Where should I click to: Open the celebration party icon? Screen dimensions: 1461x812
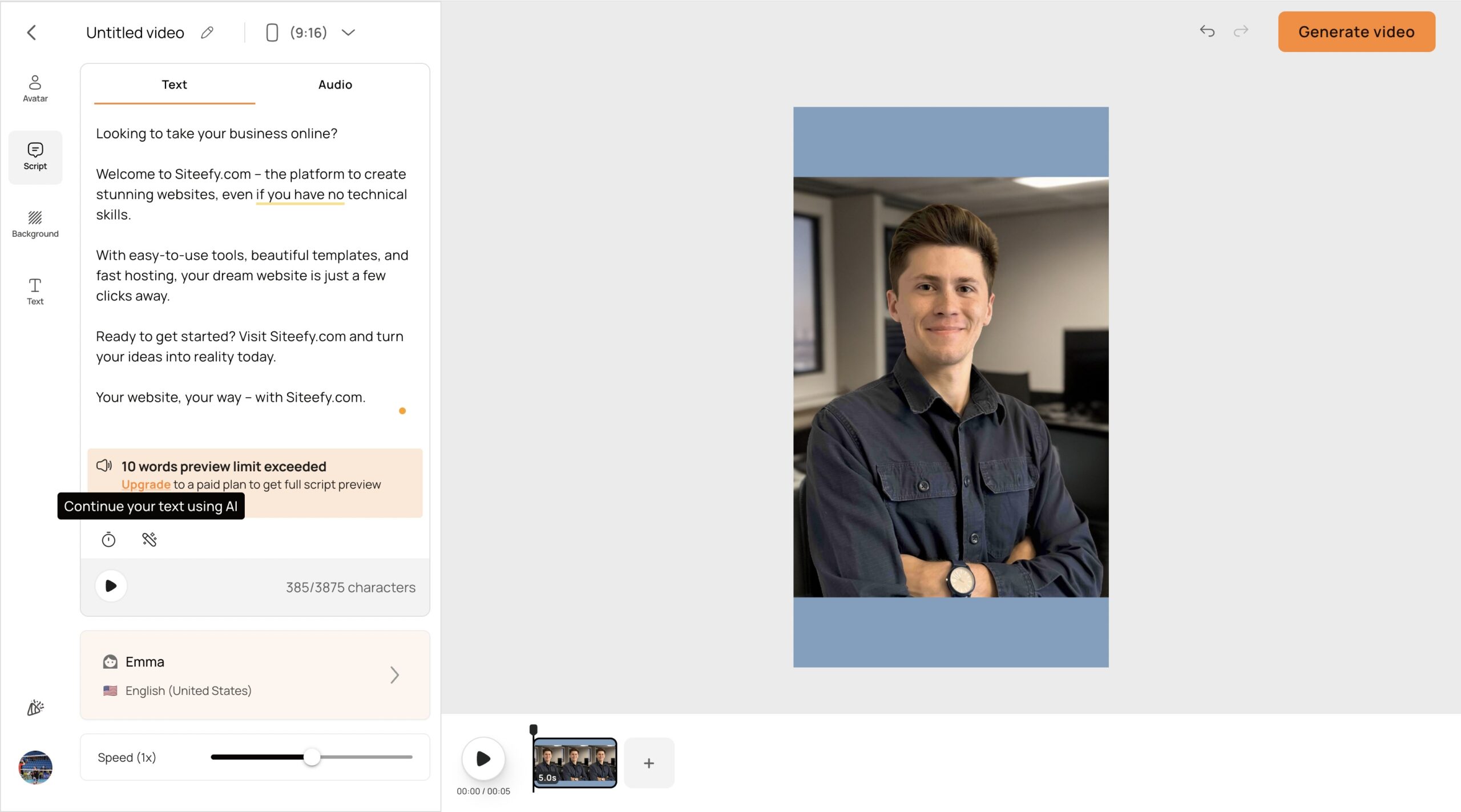[35, 708]
